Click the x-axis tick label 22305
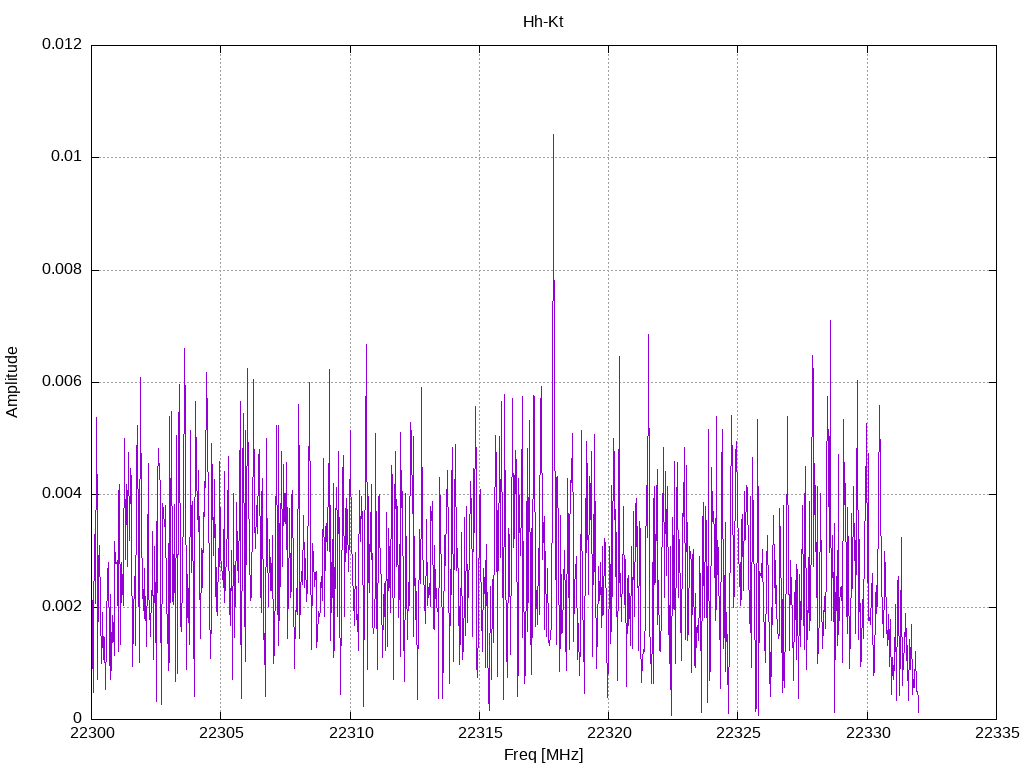The height and width of the screenshot is (768, 1024). point(221,733)
